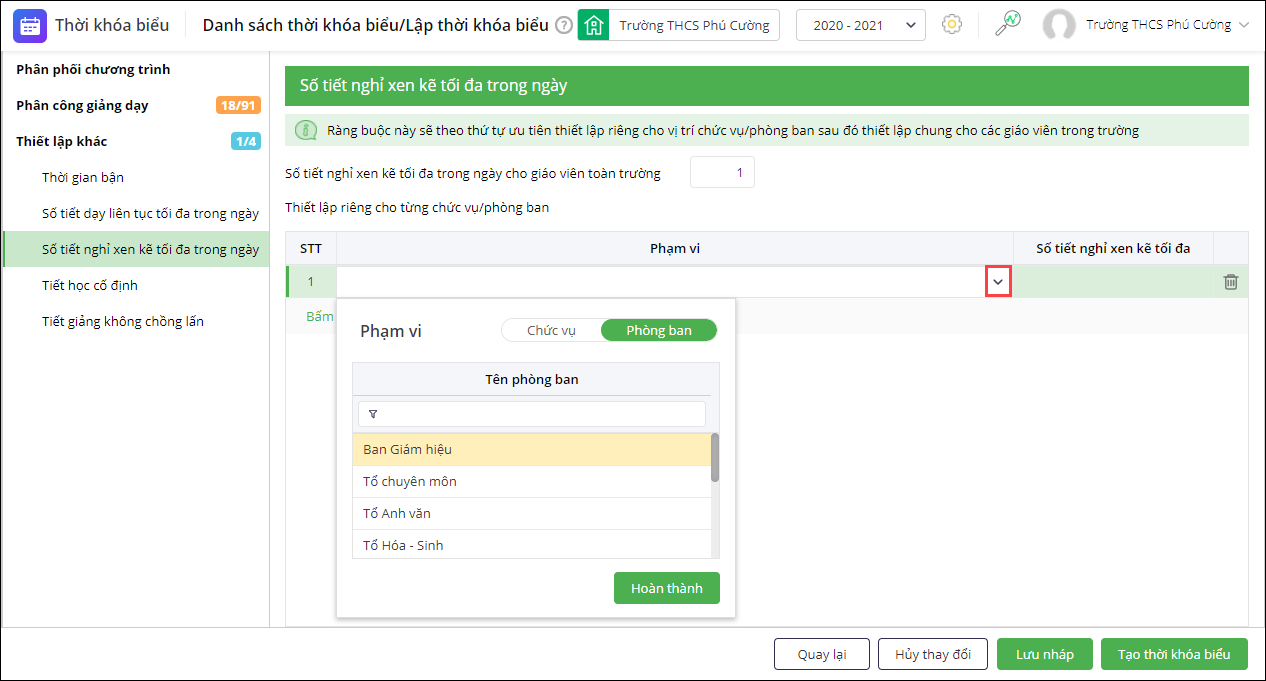Image resolution: width=1266 pixels, height=681 pixels.
Task: Open the settings gear icon
Action: point(952,25)
